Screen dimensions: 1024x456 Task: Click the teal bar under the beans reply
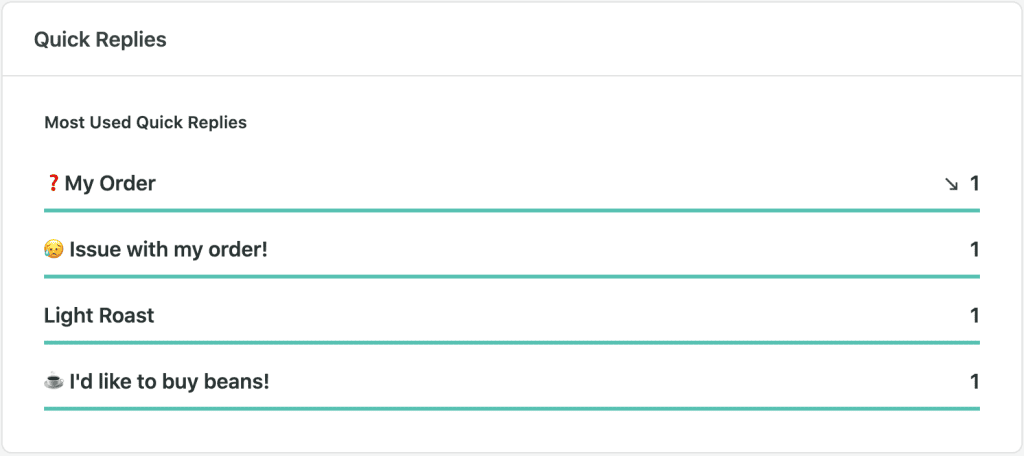512,408
